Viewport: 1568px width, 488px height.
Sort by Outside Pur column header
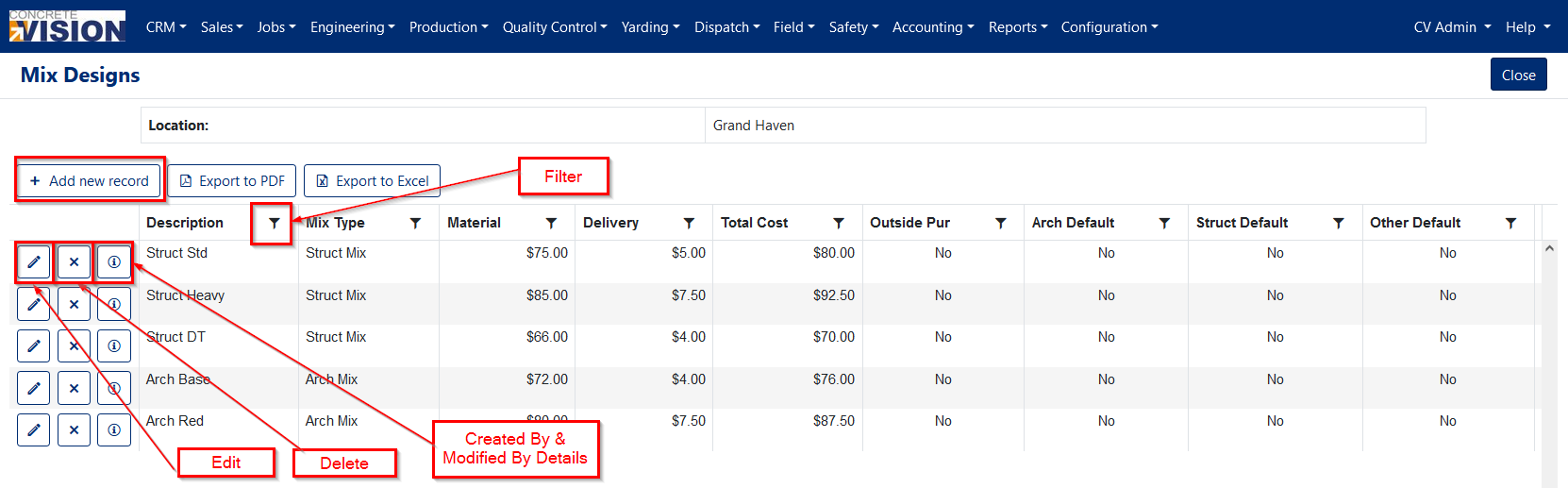point(909,223)
